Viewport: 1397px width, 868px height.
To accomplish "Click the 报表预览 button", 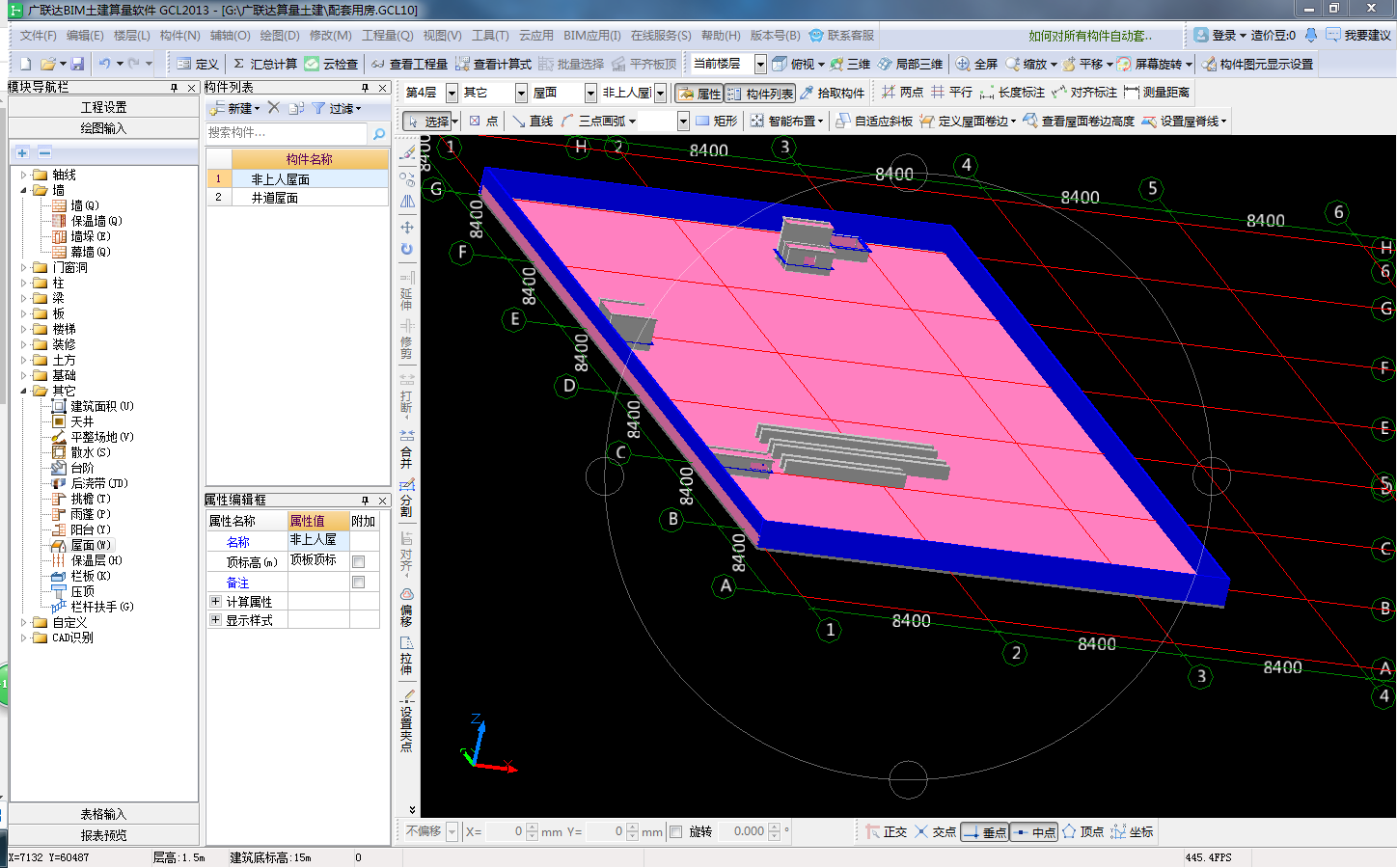I will [103, 835].
